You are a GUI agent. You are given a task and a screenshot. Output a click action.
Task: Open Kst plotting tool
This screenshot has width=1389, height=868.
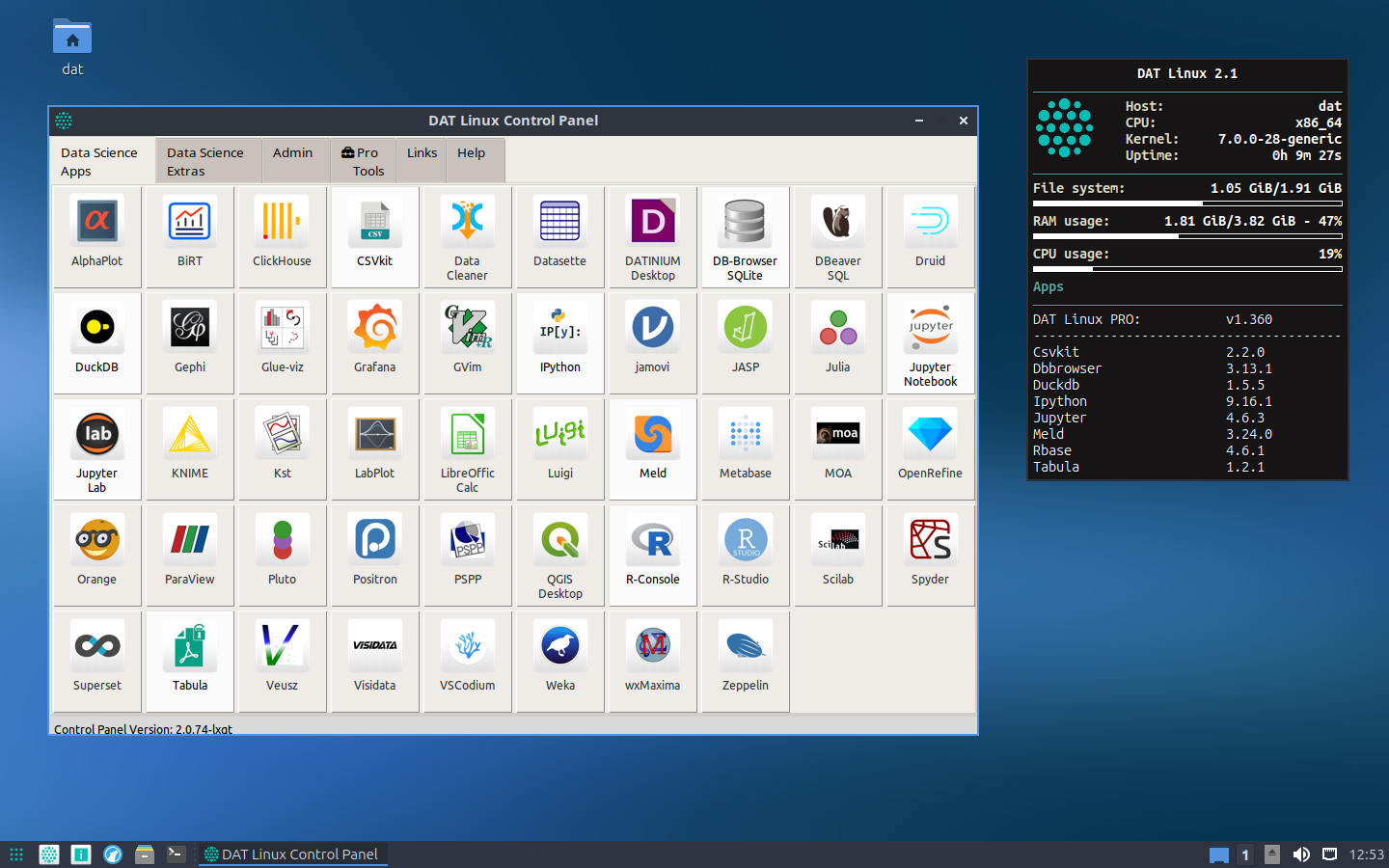tap(283, 449)
